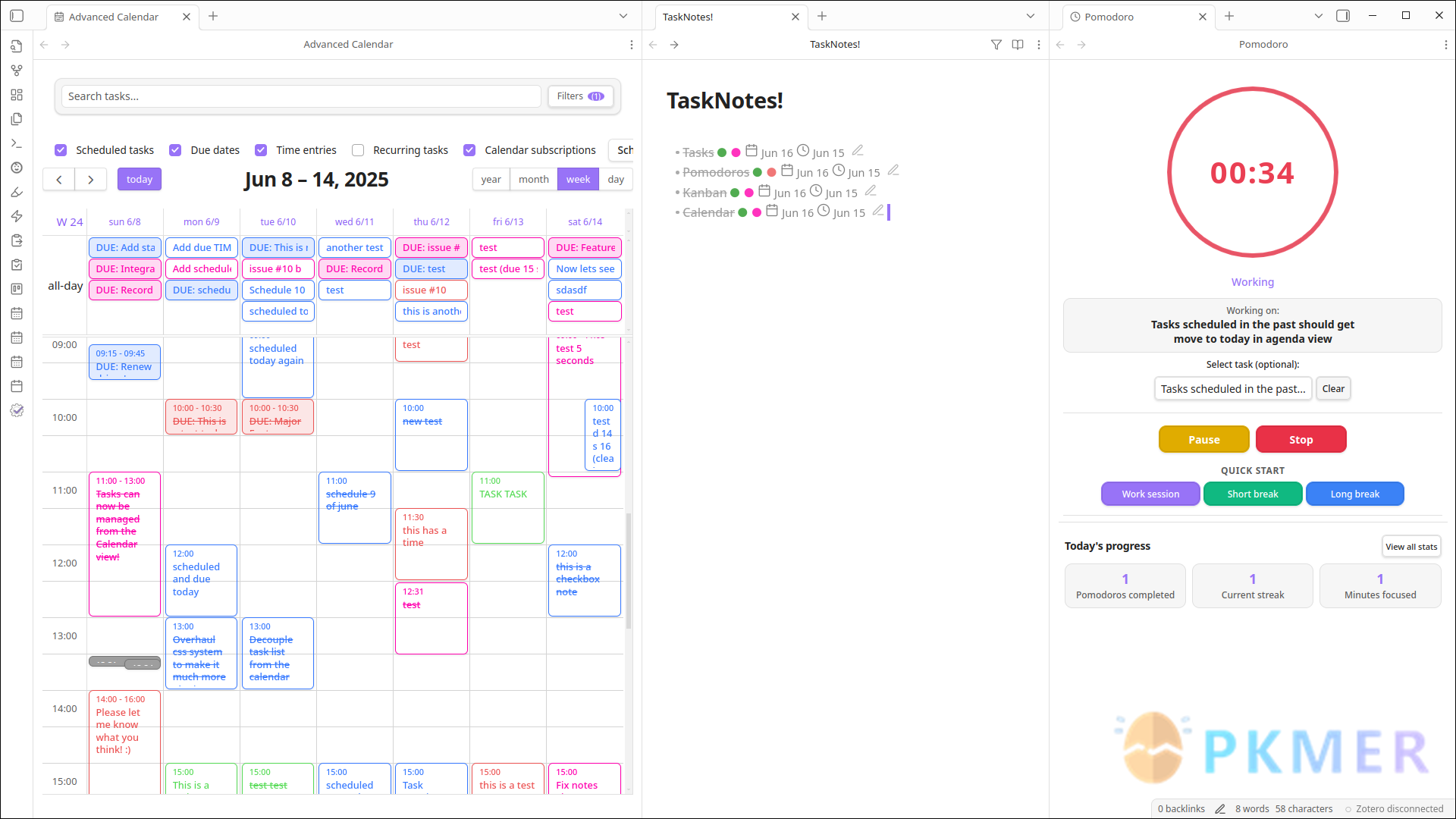Screen dimensions: 1456x819
Task: Toggle off the Due dates checkbox
Action: (175, 150)
